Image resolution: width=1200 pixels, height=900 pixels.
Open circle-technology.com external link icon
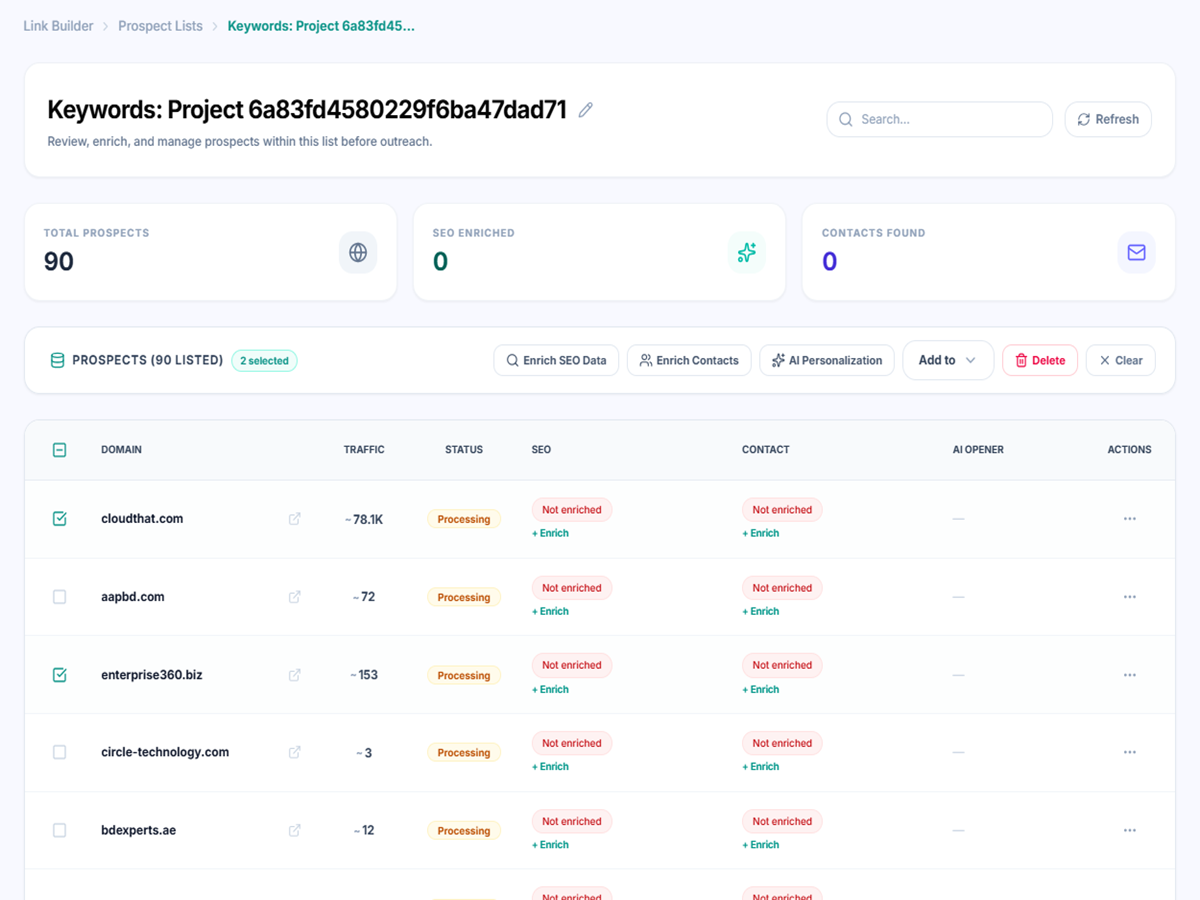295,752
